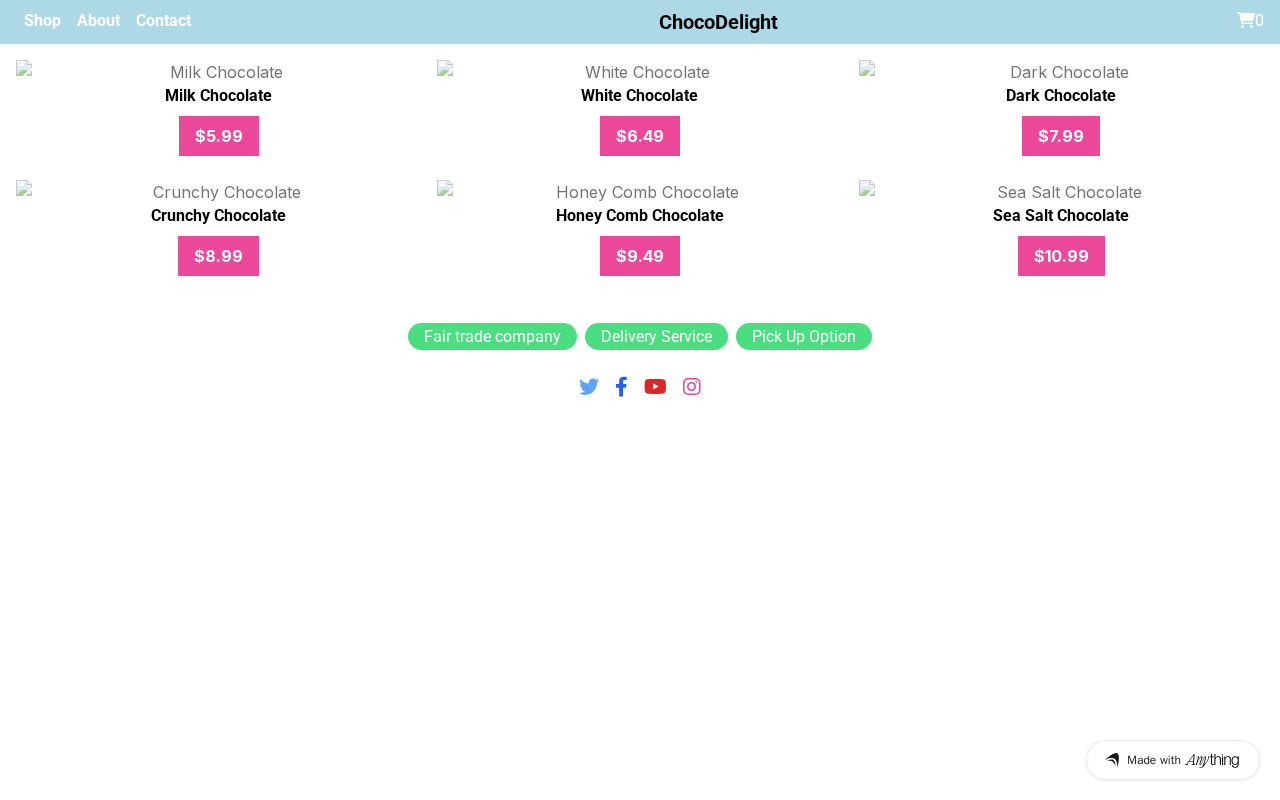The image size is (1280, 800).
Task: Click the ChocoDelight site title
Action: point(718,22)
